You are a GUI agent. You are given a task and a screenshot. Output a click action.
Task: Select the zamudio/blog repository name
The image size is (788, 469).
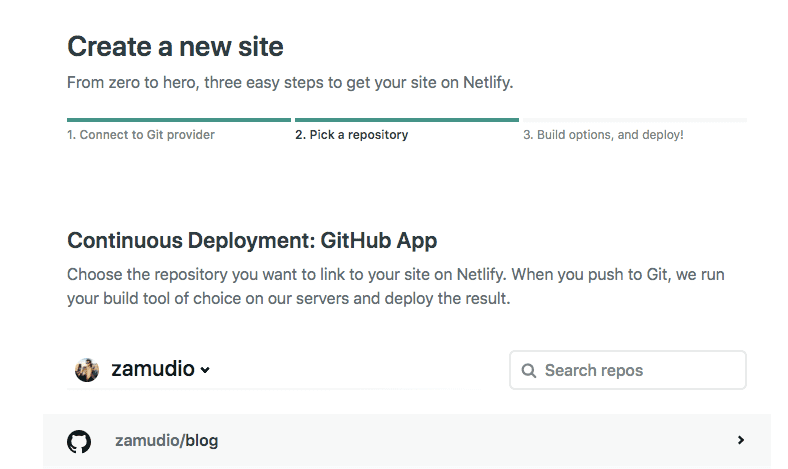(166, 441)
